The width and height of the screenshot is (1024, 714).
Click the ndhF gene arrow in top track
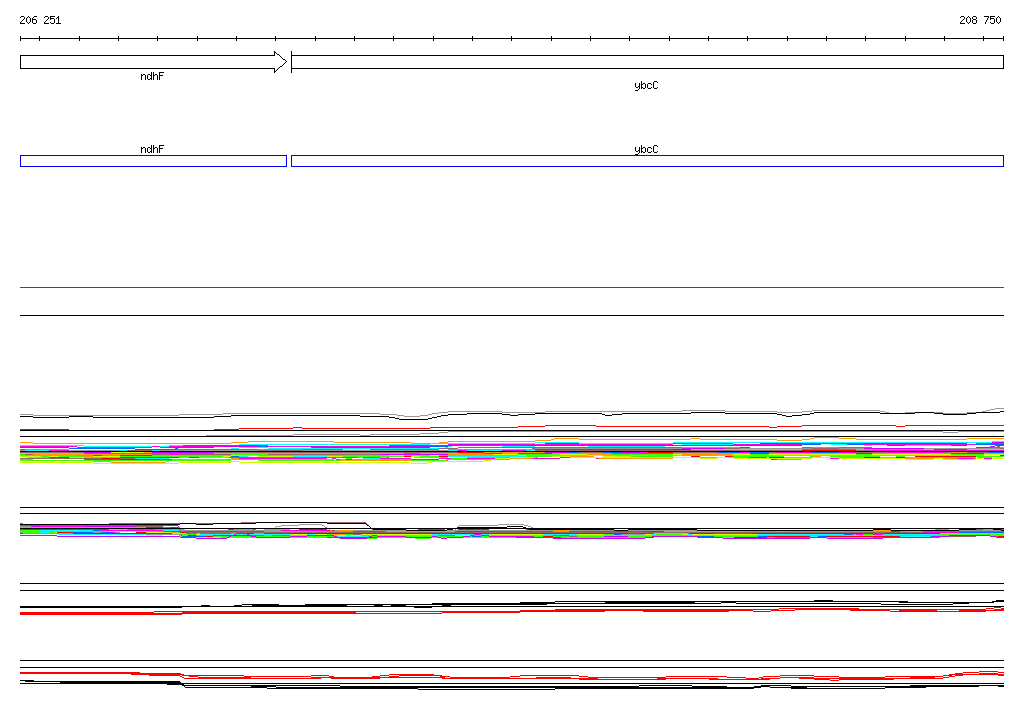point(150,62)
